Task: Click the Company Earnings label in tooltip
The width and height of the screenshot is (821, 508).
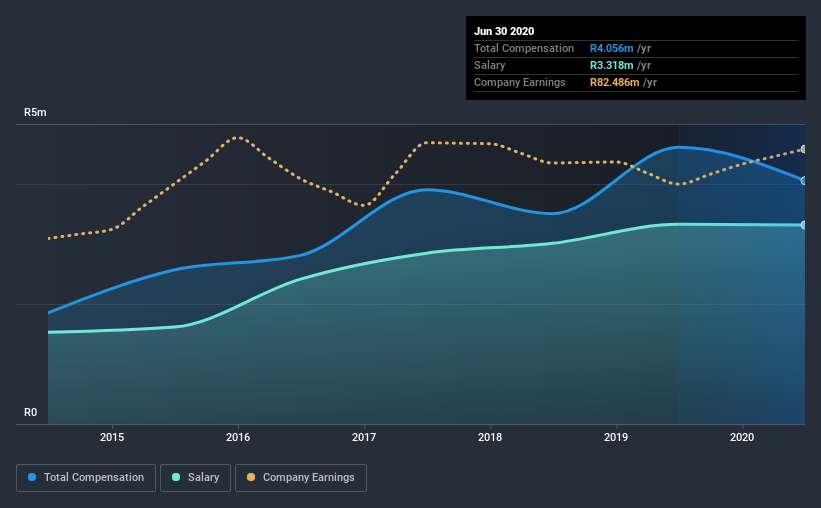Action: coord(519,82)
